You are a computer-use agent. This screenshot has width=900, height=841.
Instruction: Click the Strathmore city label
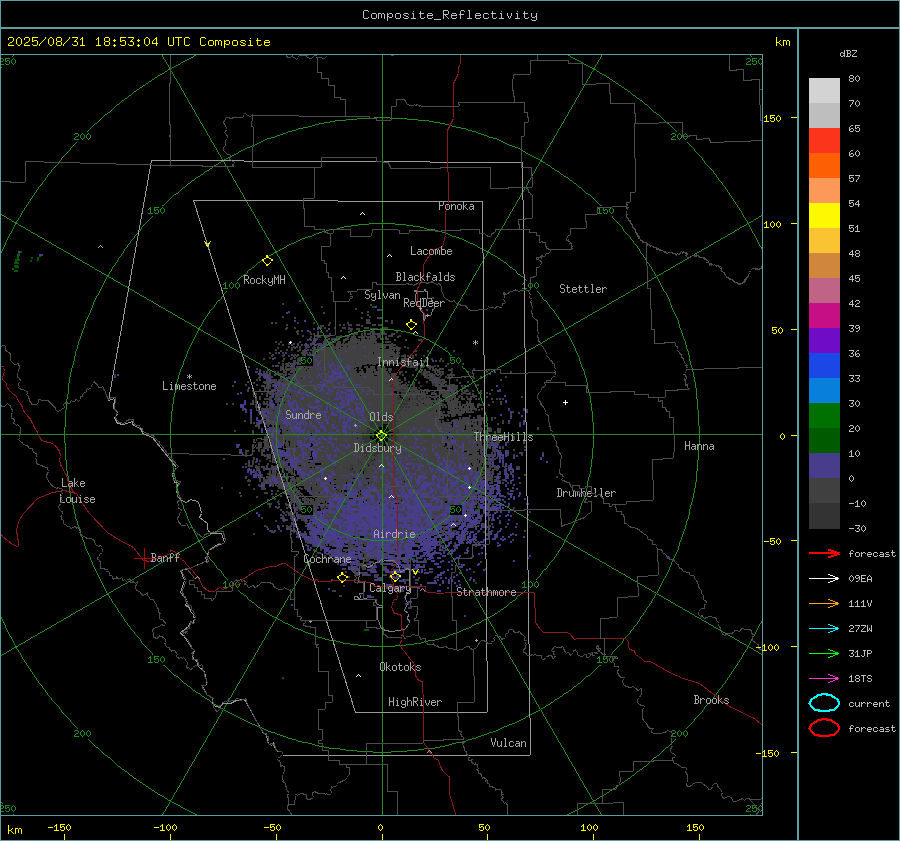(x=486, y=592)
